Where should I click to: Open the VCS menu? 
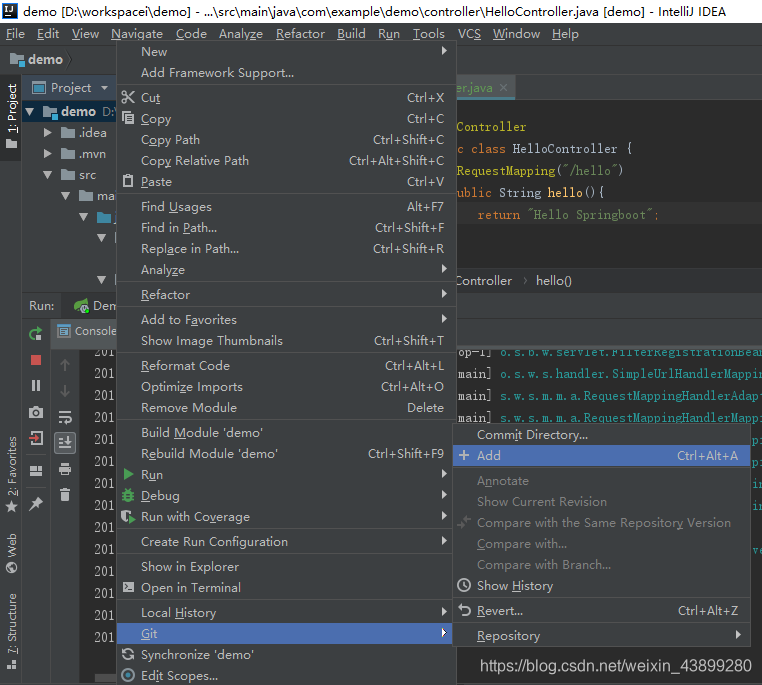469,34
